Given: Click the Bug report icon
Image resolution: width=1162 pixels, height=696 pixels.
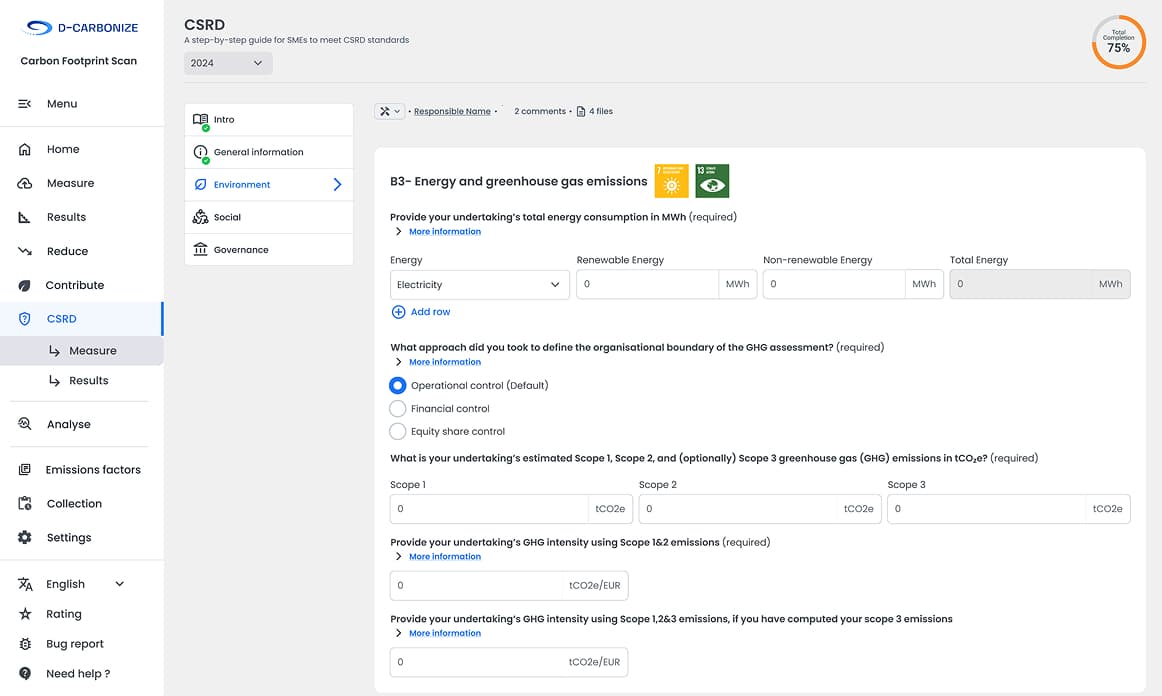Looking at the screenshot, I should point(25,644).
